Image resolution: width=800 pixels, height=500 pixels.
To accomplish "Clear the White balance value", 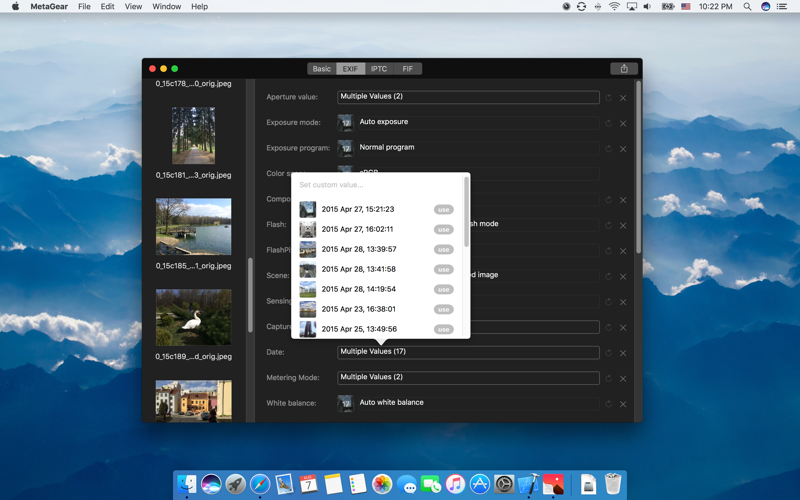I will coord(623,404).
